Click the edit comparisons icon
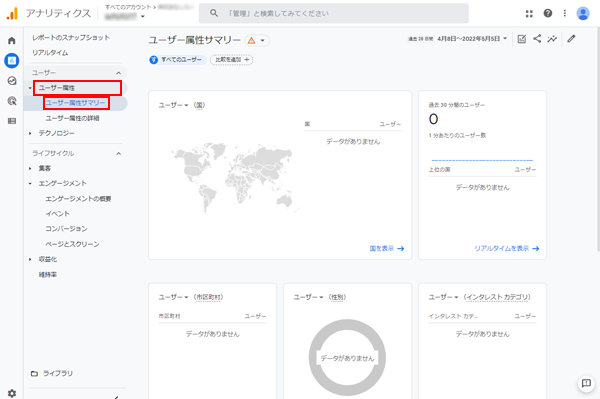The height and width of the screenshot is (399, 600). pyautogui.click(x=522, y=39)
